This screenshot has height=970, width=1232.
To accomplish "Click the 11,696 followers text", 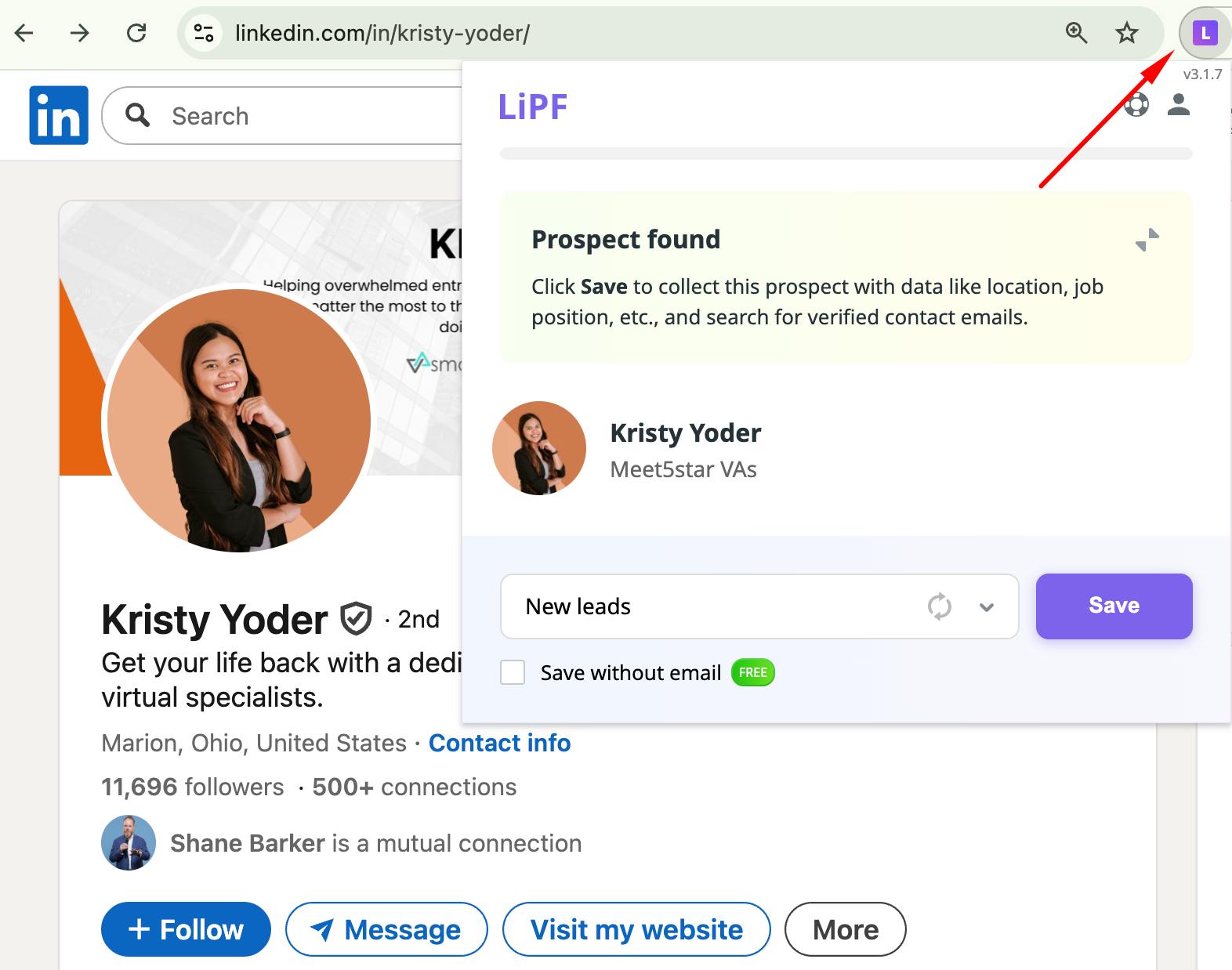I will (193, 787).
